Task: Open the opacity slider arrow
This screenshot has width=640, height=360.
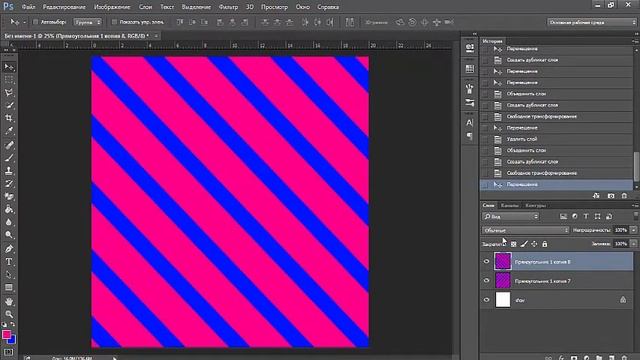Action: (633, 230)
